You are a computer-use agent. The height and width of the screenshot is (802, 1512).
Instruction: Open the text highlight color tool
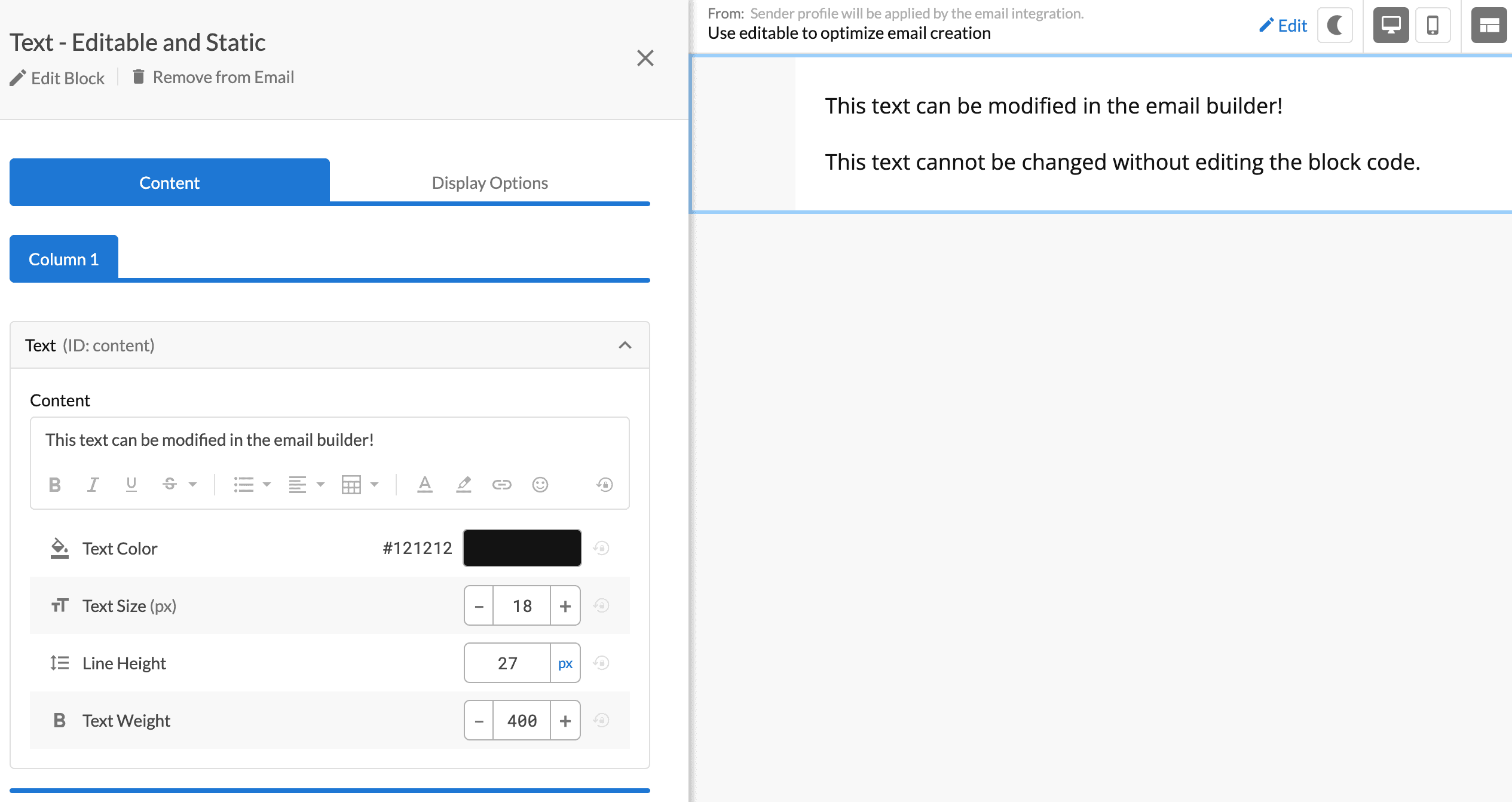[464, 485]
